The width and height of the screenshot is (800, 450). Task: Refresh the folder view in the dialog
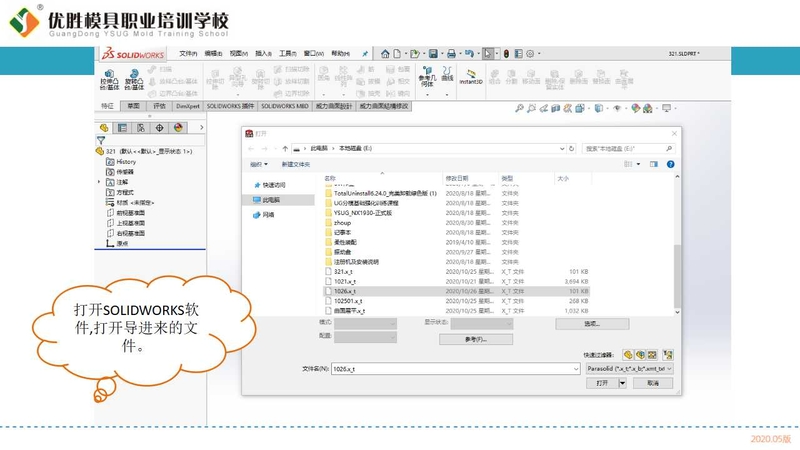click(x=572, y=147)
